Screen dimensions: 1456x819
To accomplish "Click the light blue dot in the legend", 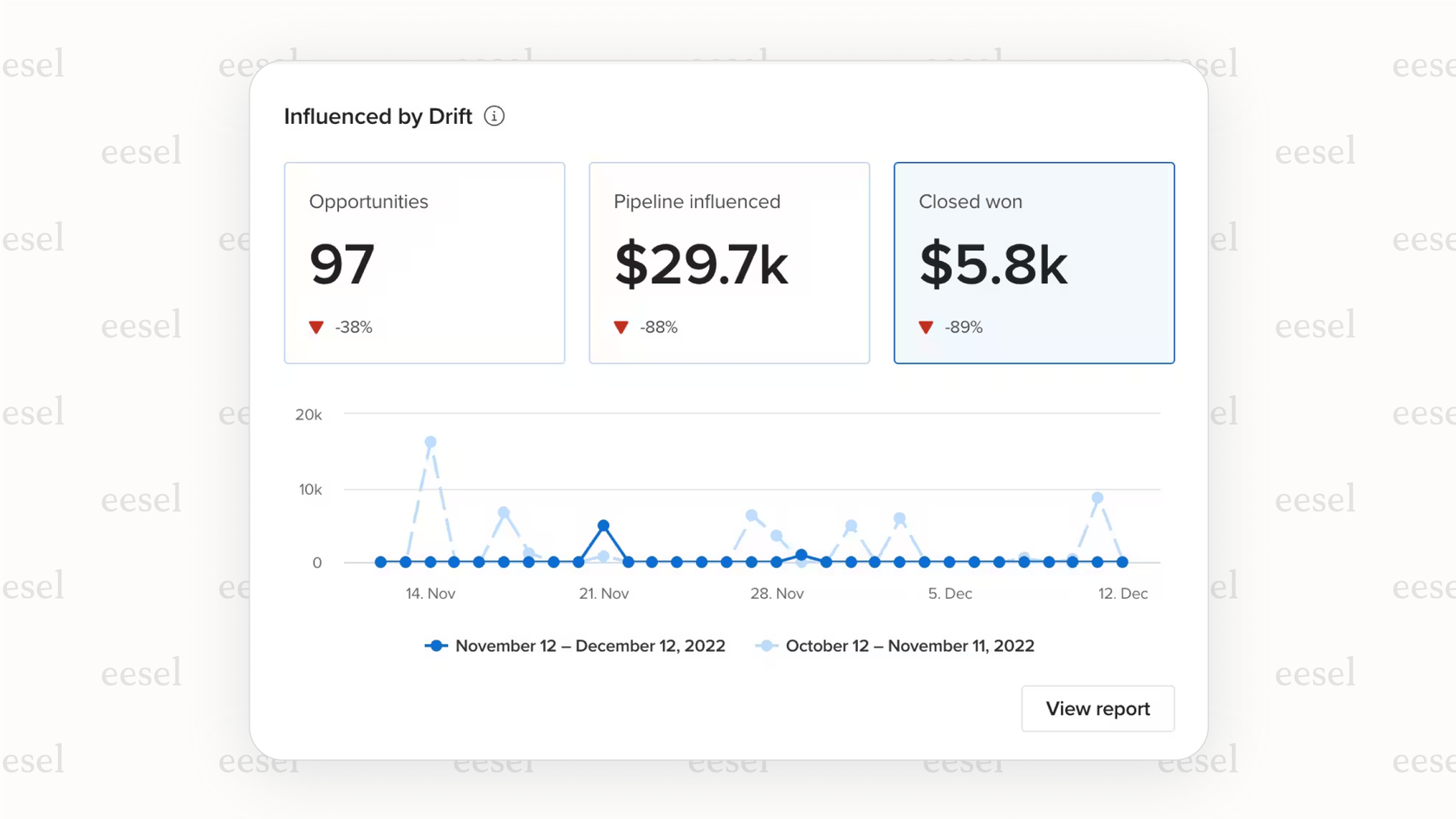I will coord(766,646).
